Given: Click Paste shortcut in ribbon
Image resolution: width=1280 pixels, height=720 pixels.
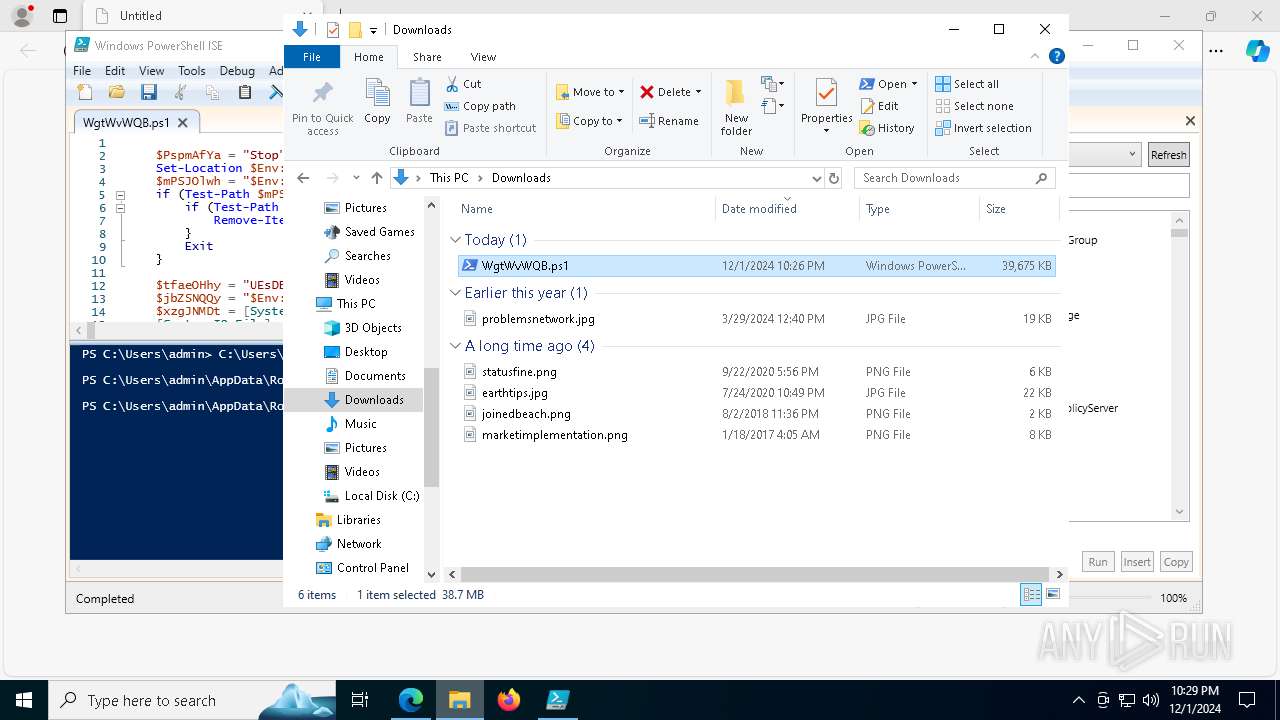Looking at the screenshot, I should pyautogui.click(x=490, y=128).
